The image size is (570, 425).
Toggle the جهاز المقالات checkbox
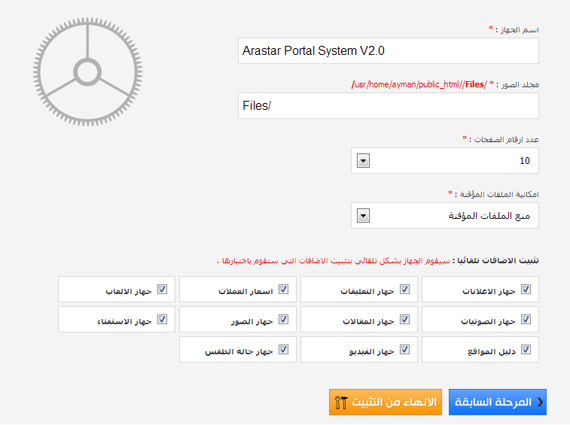(405, 320)
